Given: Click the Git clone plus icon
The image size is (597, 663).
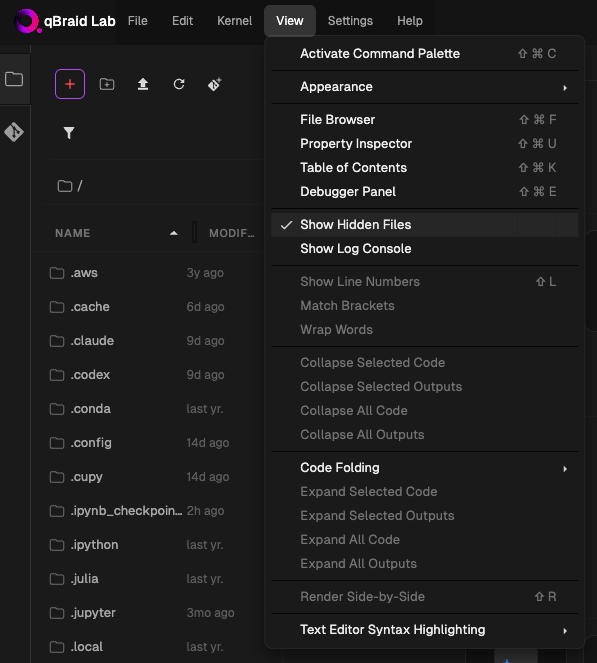Looking at the screenshot, I should tap(215, 84).
